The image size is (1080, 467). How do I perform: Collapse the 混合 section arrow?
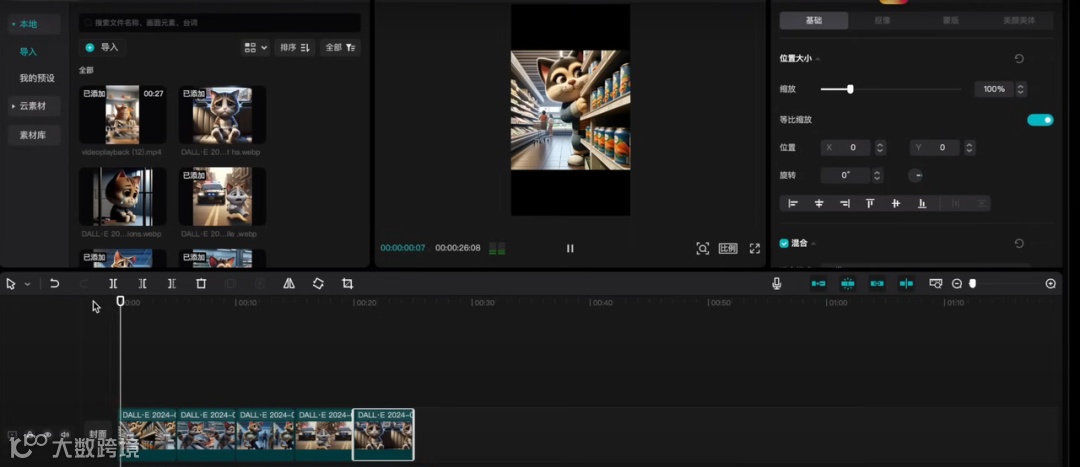pyautogui.click(x=813, y=244)
